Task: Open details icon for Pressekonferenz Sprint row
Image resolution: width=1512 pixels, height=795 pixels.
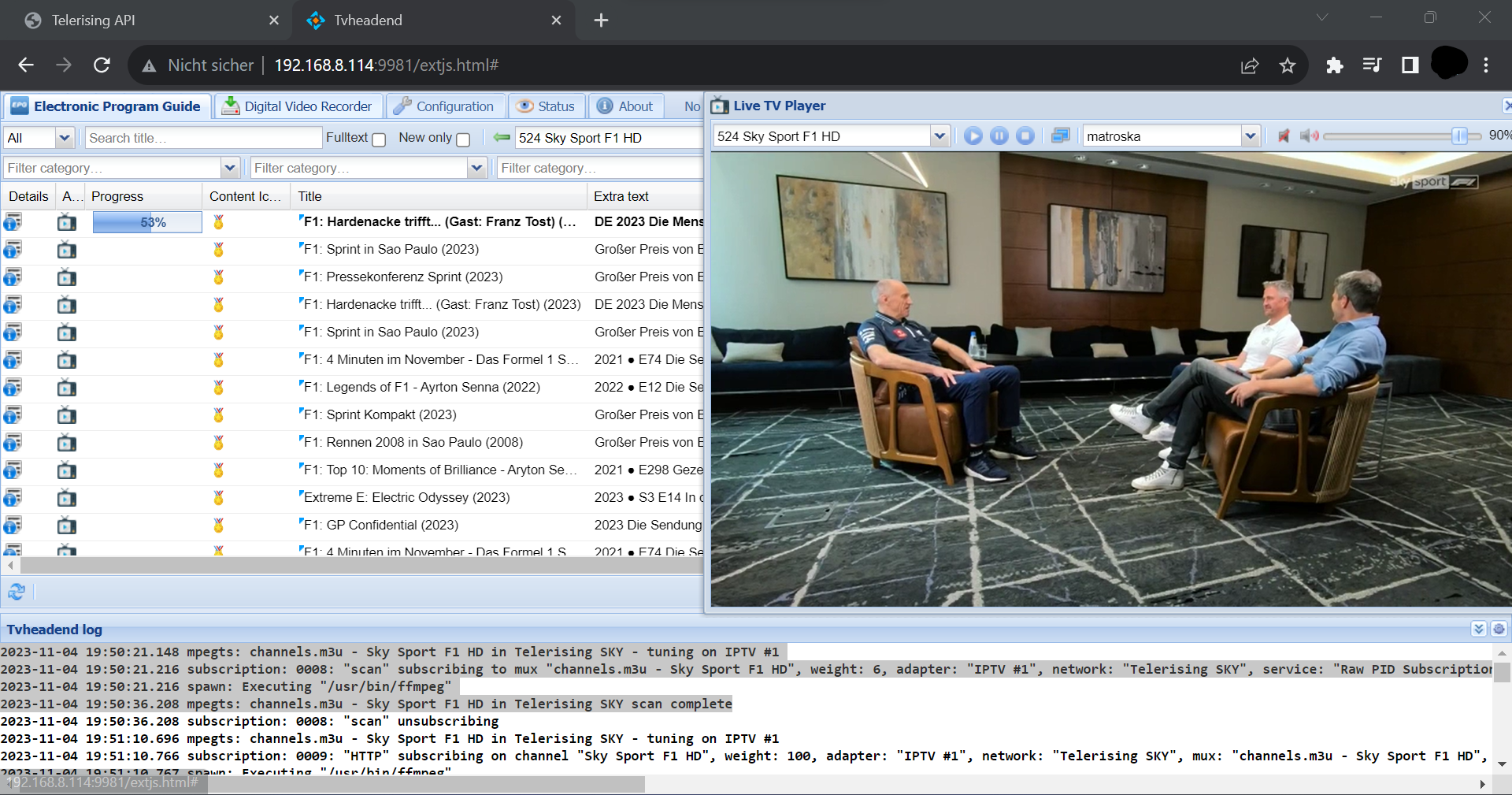Action: [x=13, y=277]
